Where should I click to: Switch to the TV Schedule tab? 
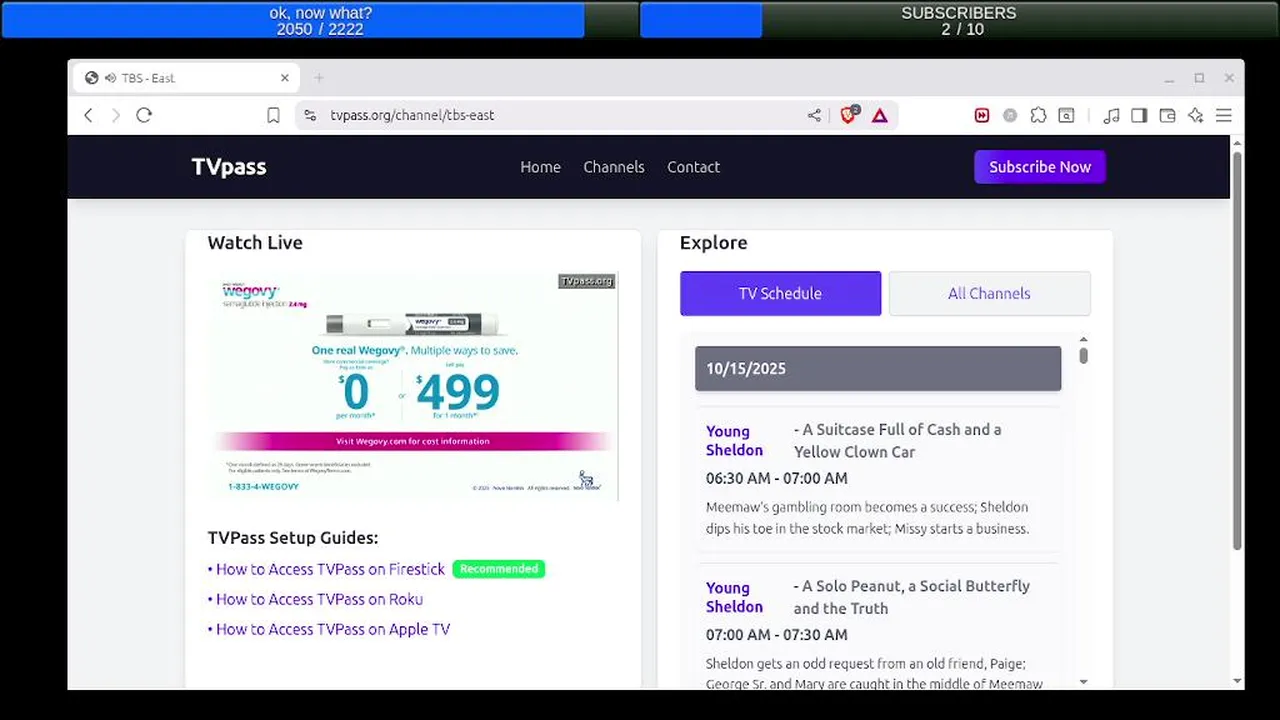pos(781,293)
